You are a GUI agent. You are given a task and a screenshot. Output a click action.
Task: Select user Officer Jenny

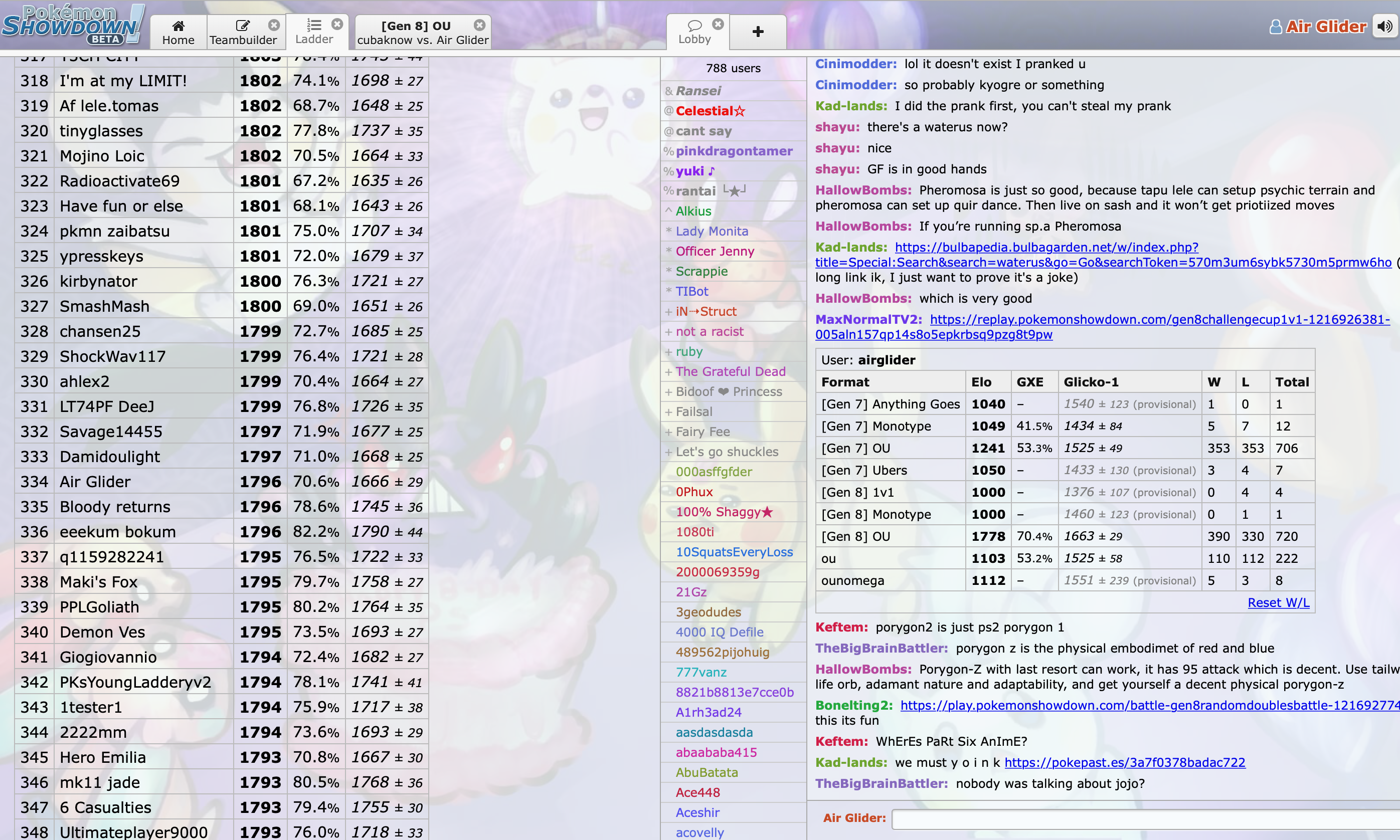click(734, 251)
